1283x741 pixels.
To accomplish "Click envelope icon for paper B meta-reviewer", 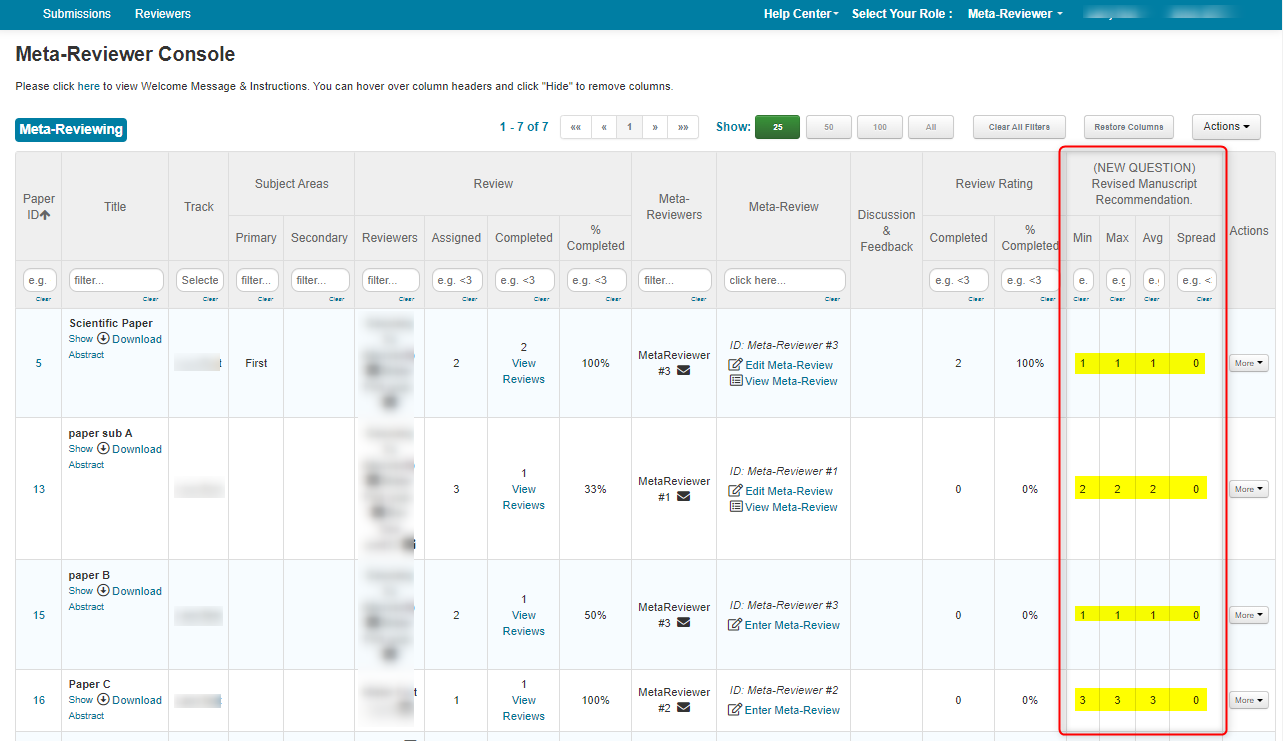I will tap(684, 623).
